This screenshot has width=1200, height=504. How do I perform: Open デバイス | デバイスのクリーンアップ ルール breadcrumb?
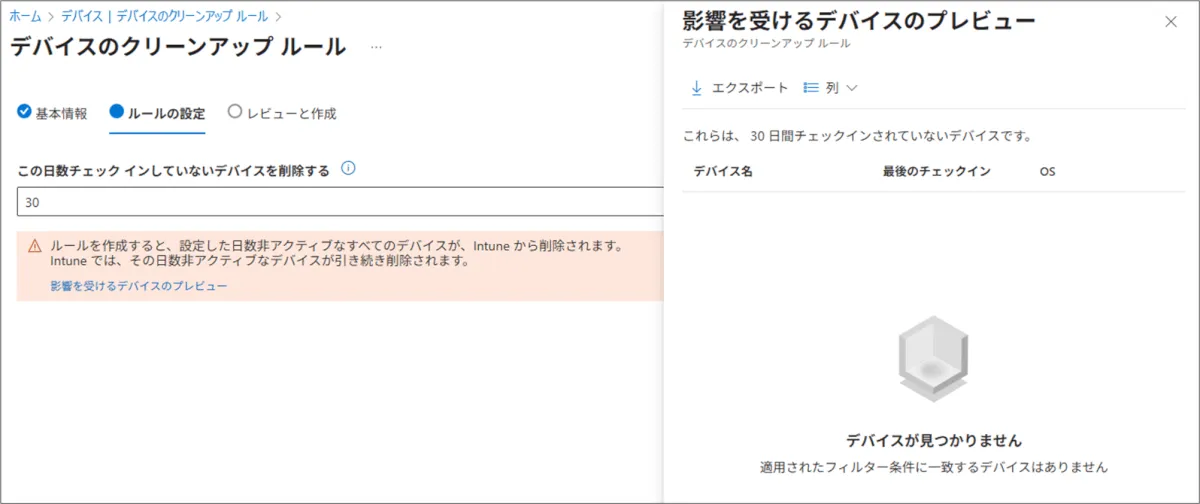coord(165,17)
